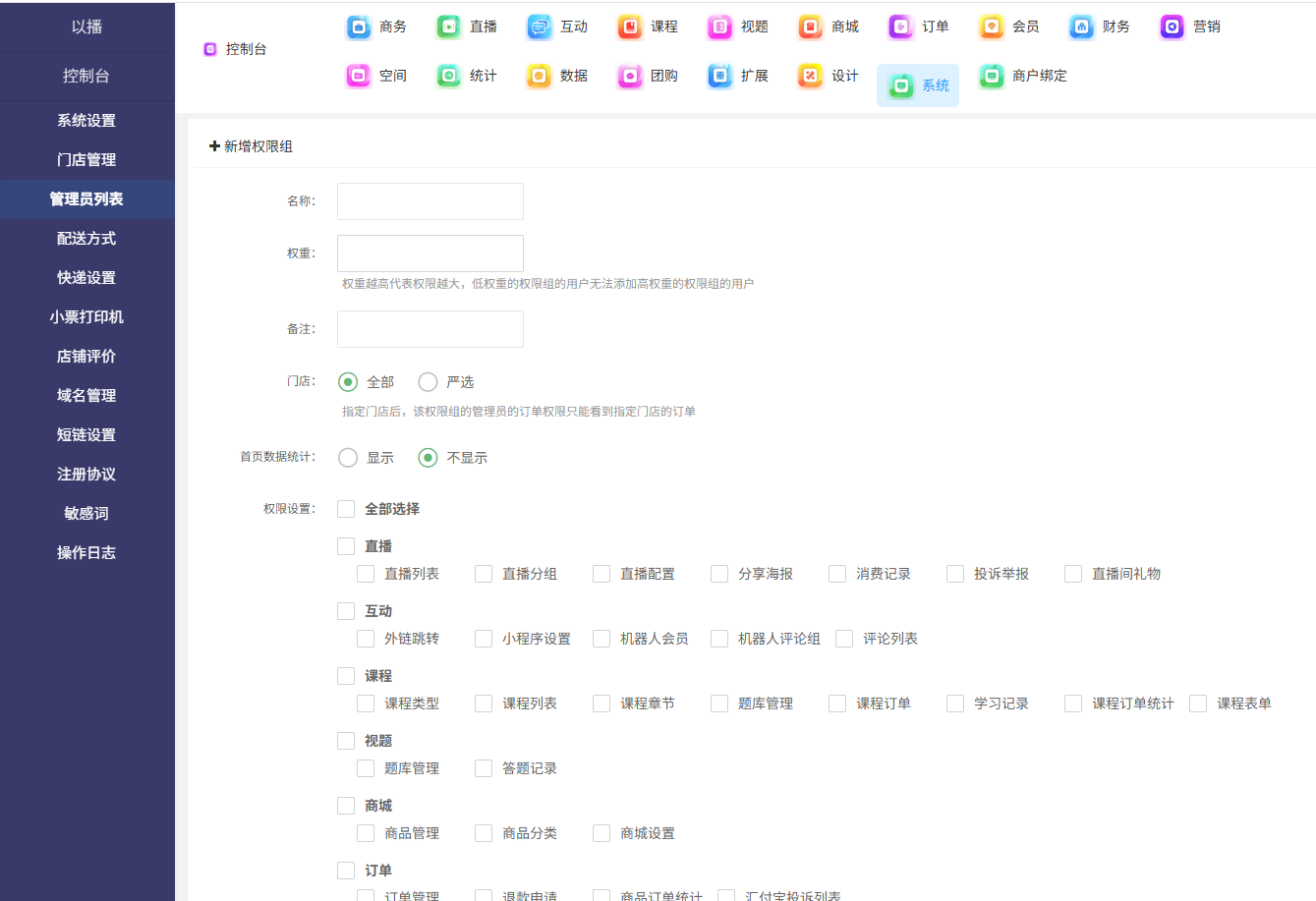1316x901 pixels.
Task: Click into the 名称 input field
Action: pyautogui.click(x=430, y=201)
